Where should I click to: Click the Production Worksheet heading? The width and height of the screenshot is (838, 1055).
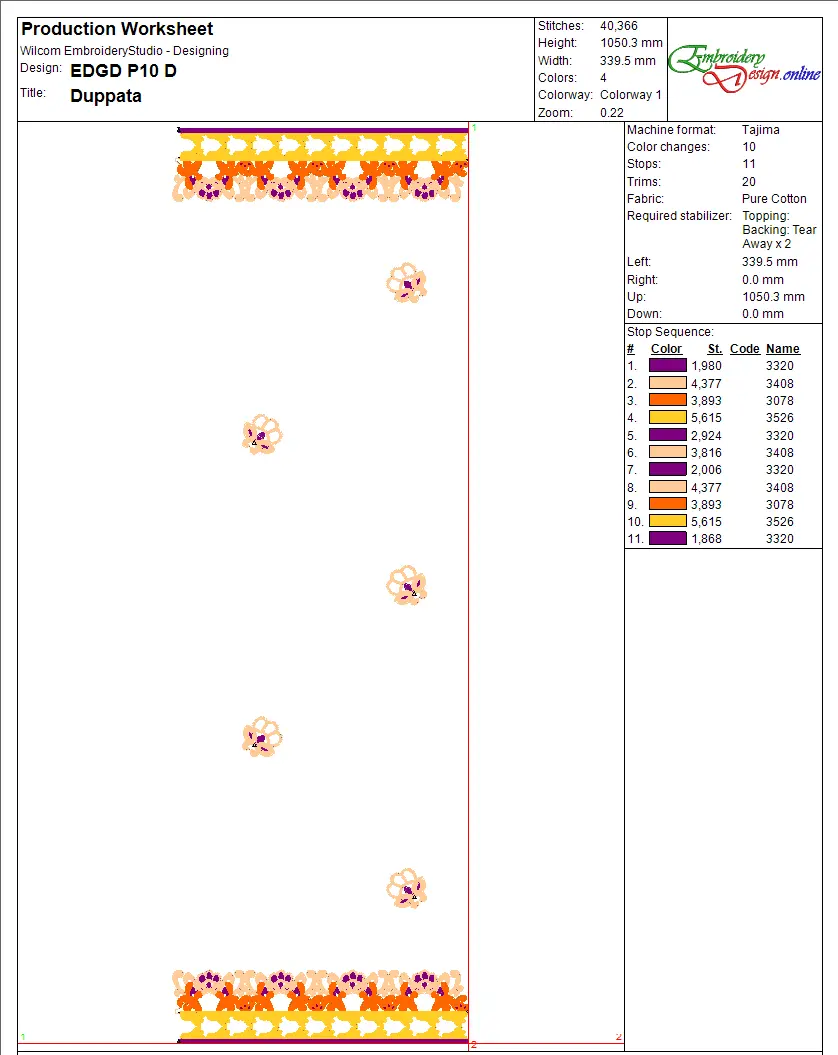tap(117, 29)
